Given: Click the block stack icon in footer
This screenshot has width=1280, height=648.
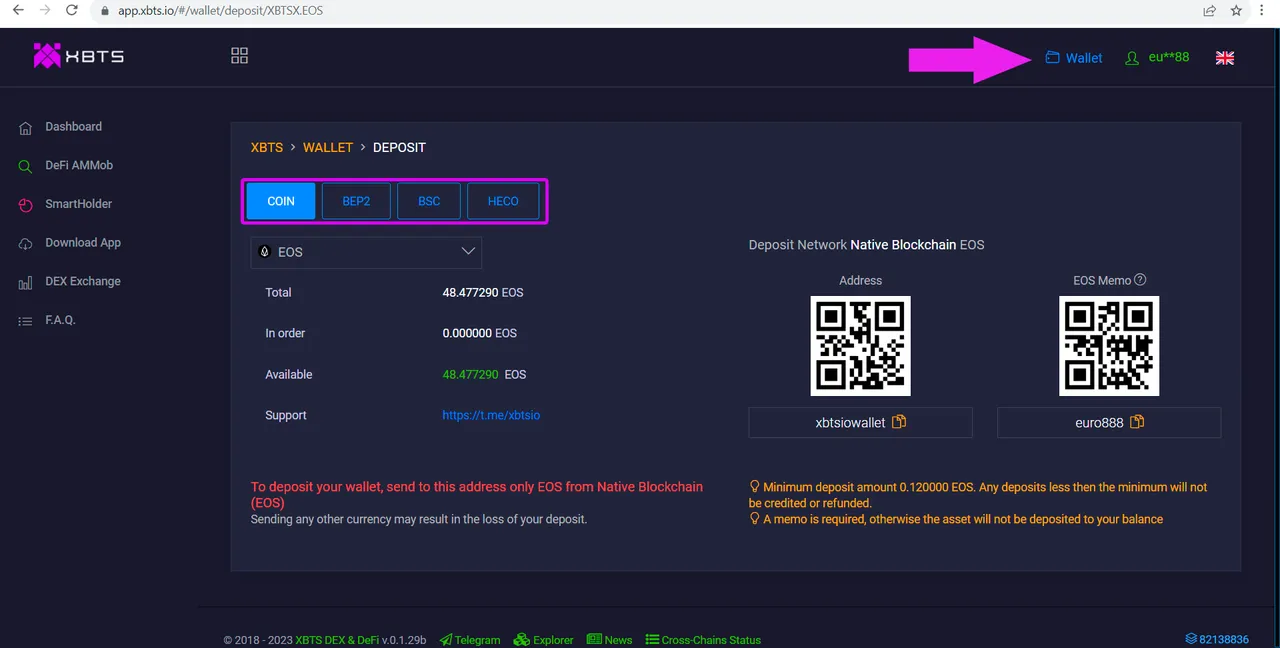Looking at the screenshot, I should tap(1191, 639).
